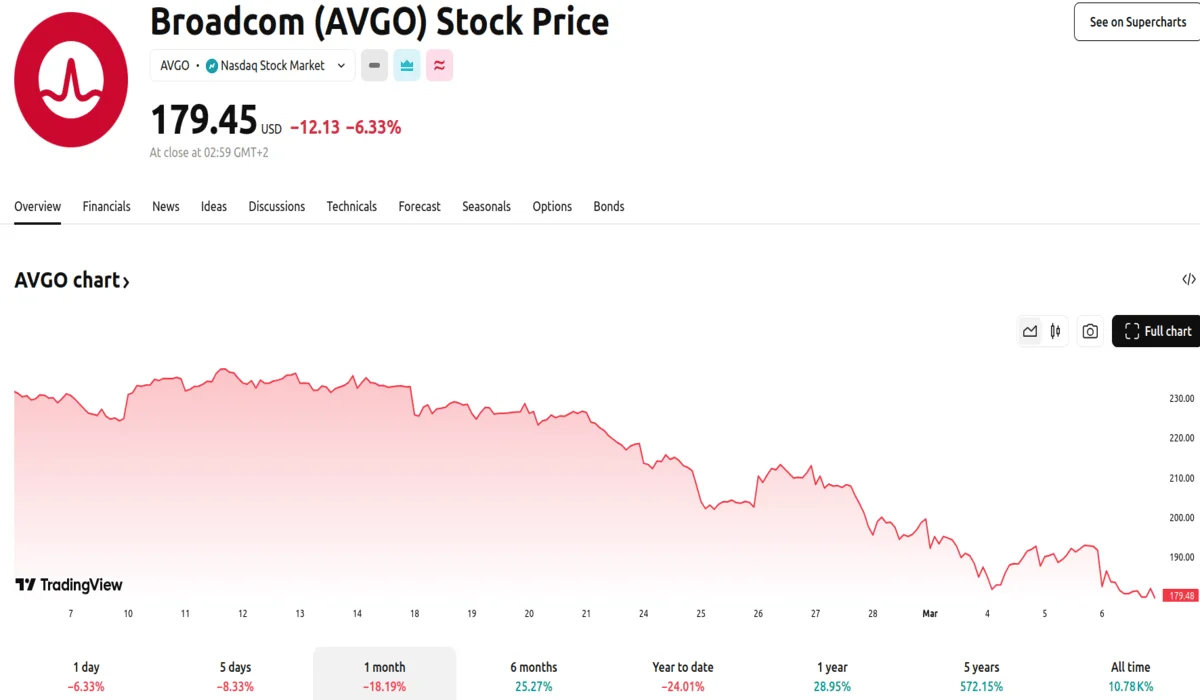Image resolution: width=1200 pixels, height=700 pixels.
Task: Select the 5 days timeframe
Action: [235, 672]
